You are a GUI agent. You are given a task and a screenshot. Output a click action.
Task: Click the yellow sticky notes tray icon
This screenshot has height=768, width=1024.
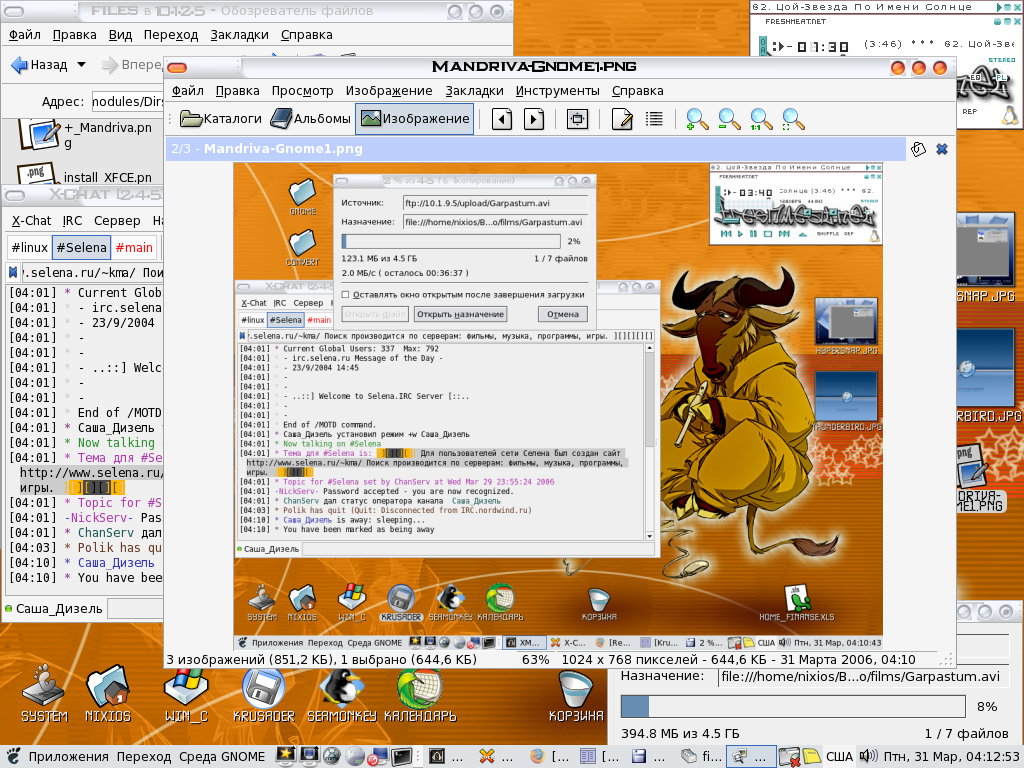[x=810, y=756]
